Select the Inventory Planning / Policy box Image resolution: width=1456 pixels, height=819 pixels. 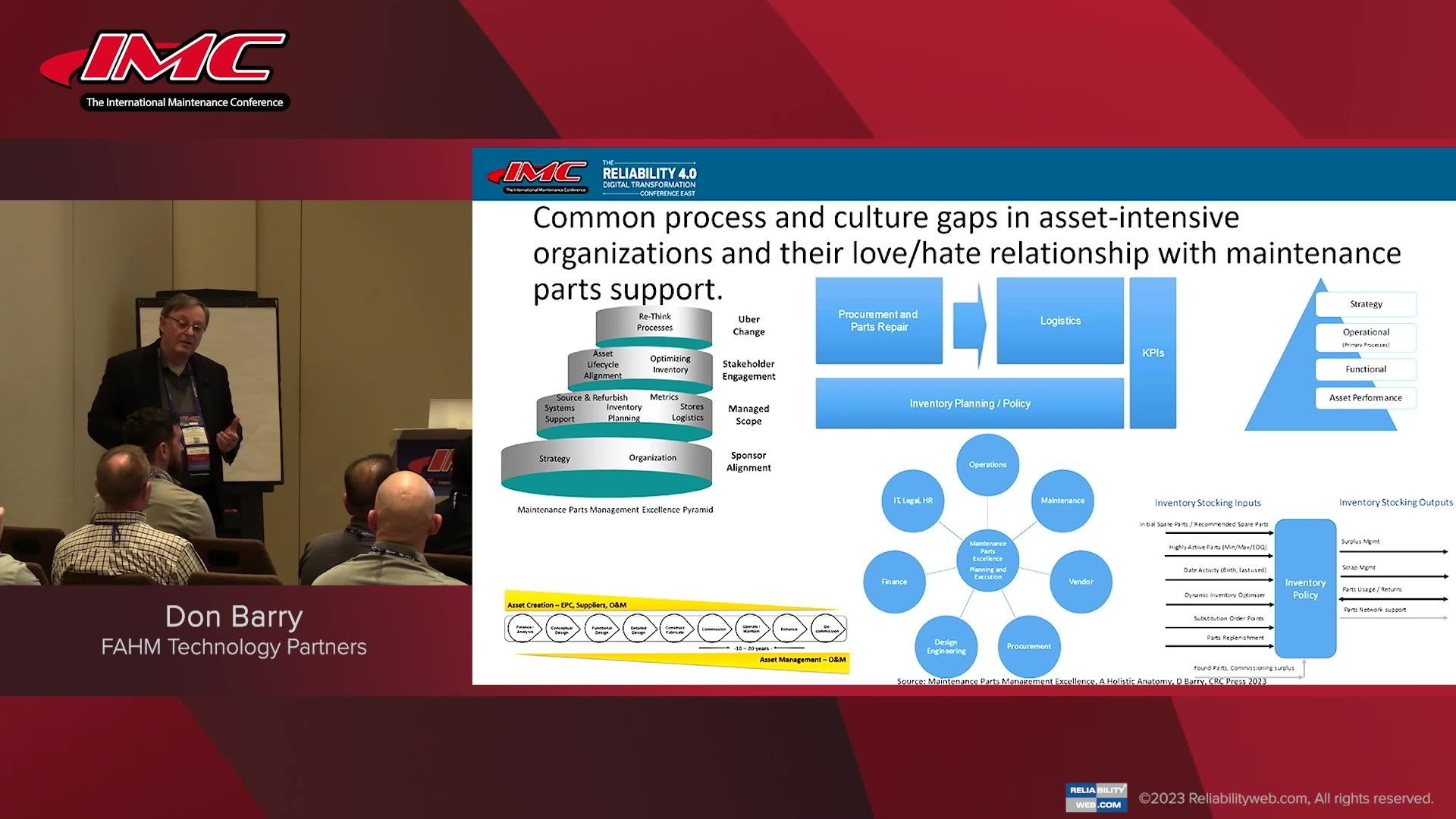969,403
